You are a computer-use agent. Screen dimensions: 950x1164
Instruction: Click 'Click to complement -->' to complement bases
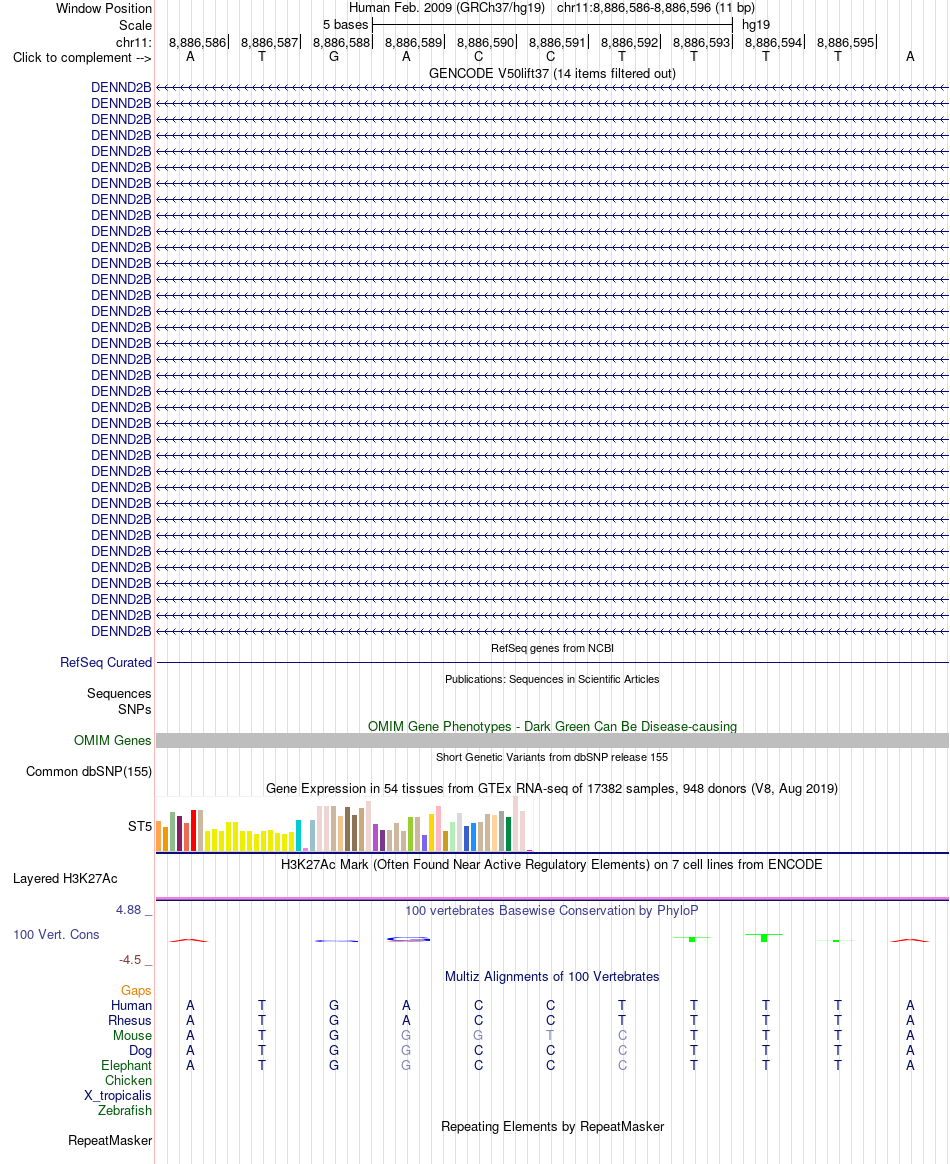coord(82,58)
